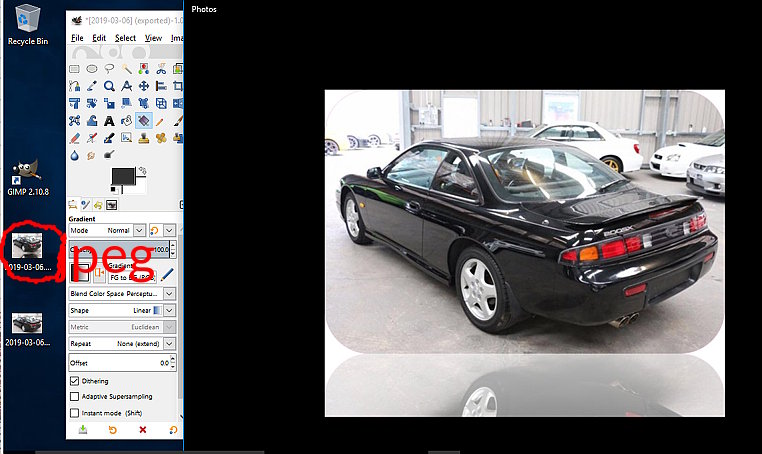
Task: Toggle the Dithering checkbox
Action: pos(74,381)
